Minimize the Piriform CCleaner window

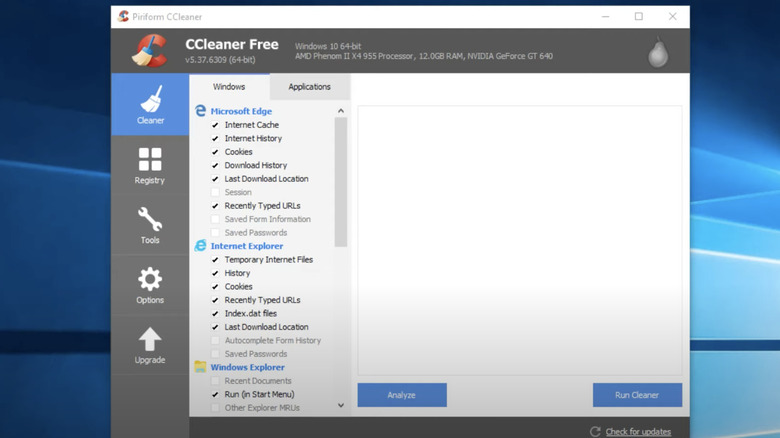[x=605, y=16]
